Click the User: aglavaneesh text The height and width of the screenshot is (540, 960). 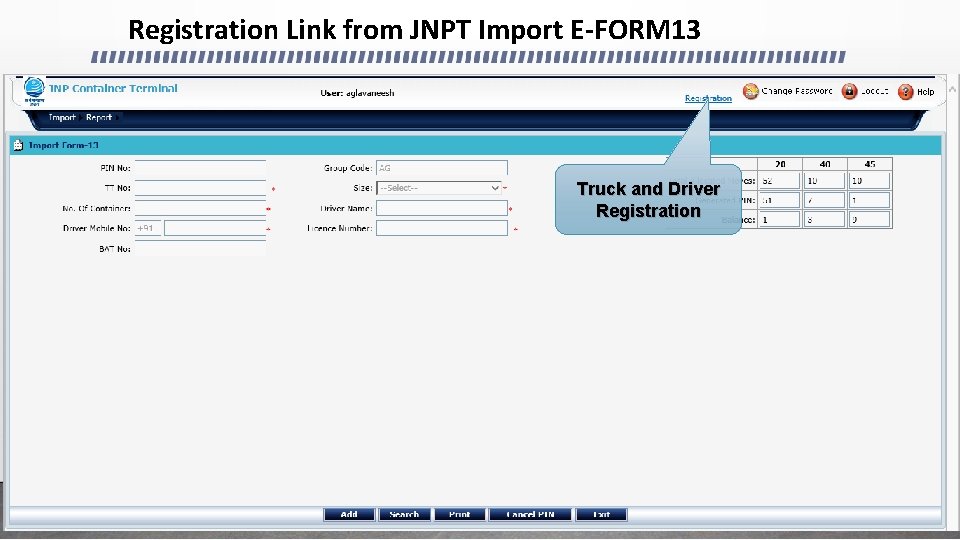[x=357, y=93]
